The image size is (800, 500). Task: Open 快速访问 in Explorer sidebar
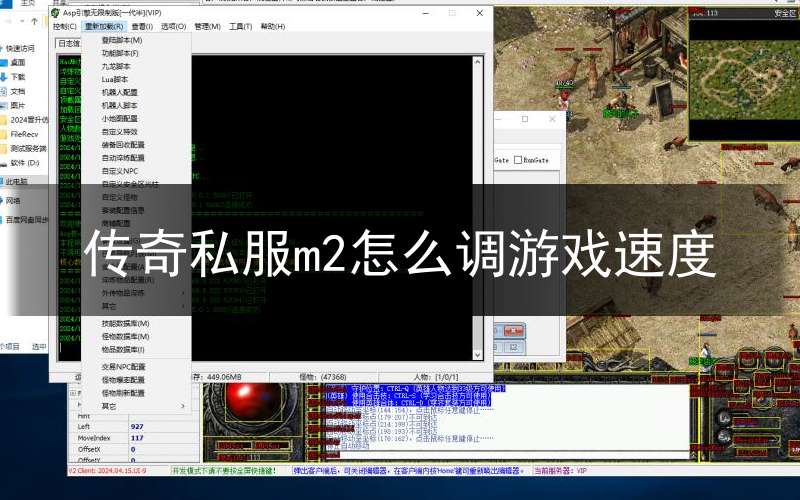(20, 48)
